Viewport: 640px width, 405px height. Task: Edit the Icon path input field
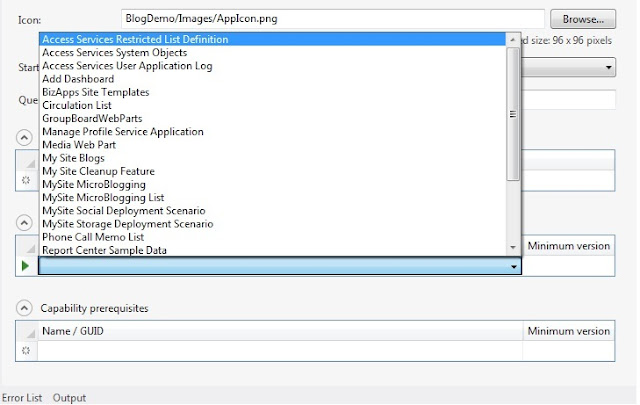point(333,19)
